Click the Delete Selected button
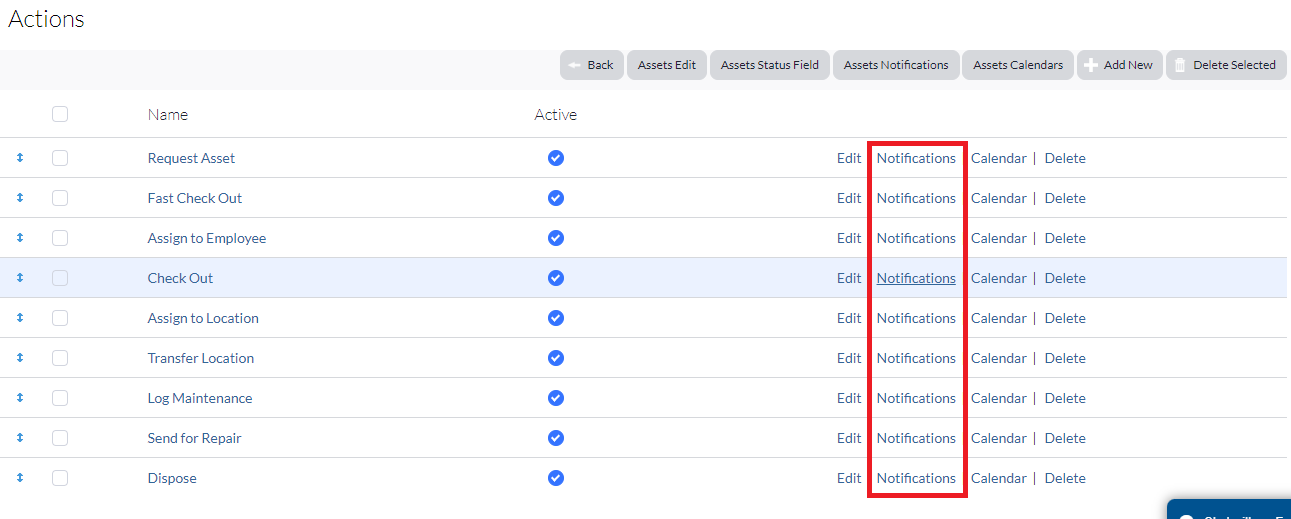 1226,65
